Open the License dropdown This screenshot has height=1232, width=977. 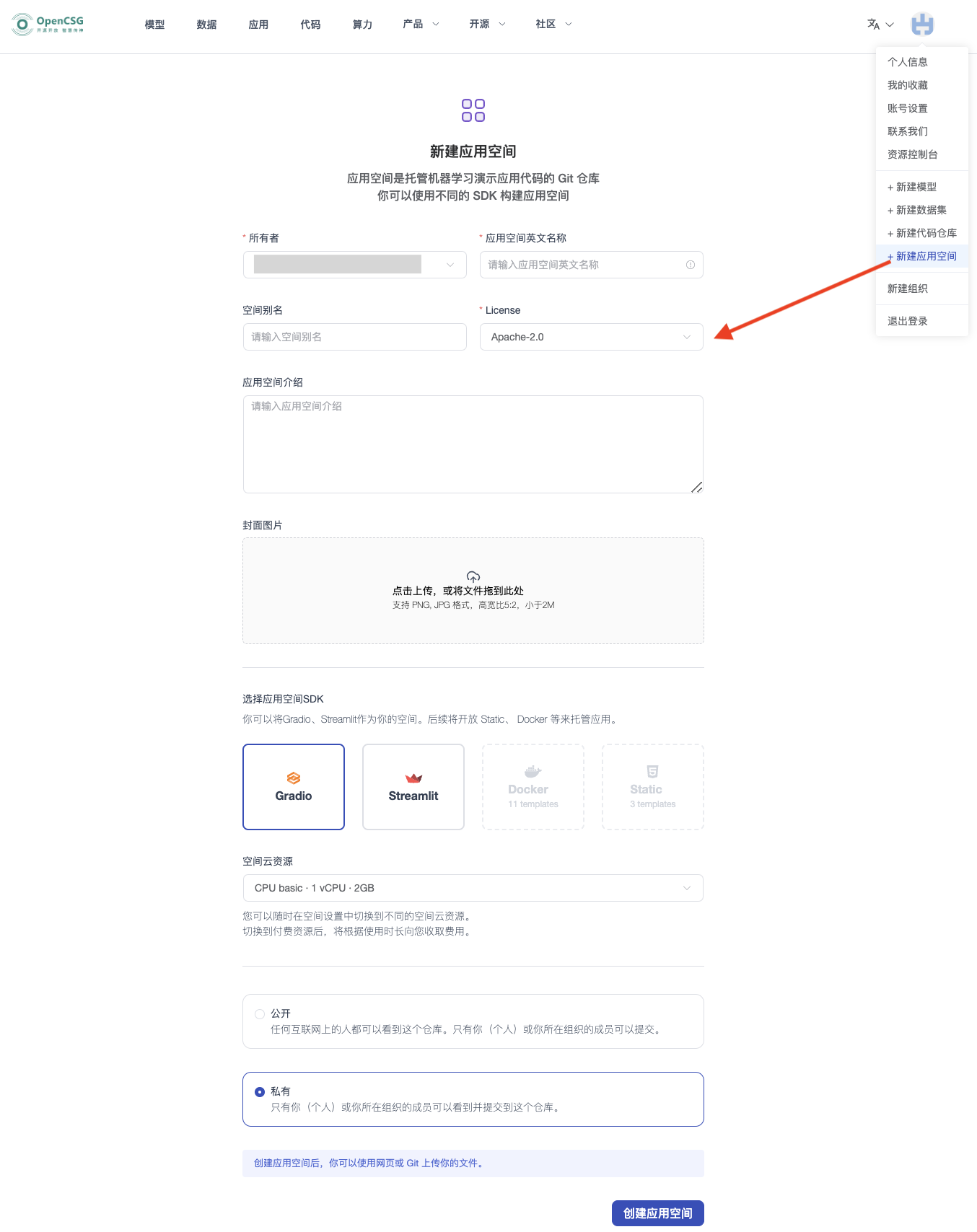[x=591, y=337]
